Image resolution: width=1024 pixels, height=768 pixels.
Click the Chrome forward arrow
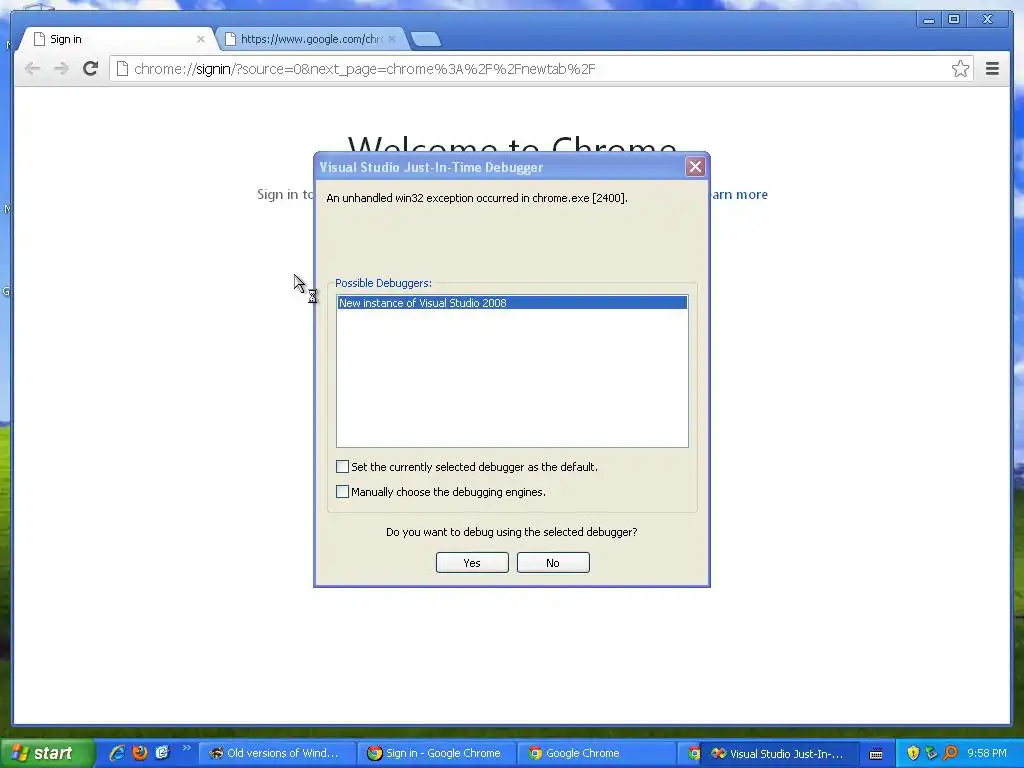61,68
